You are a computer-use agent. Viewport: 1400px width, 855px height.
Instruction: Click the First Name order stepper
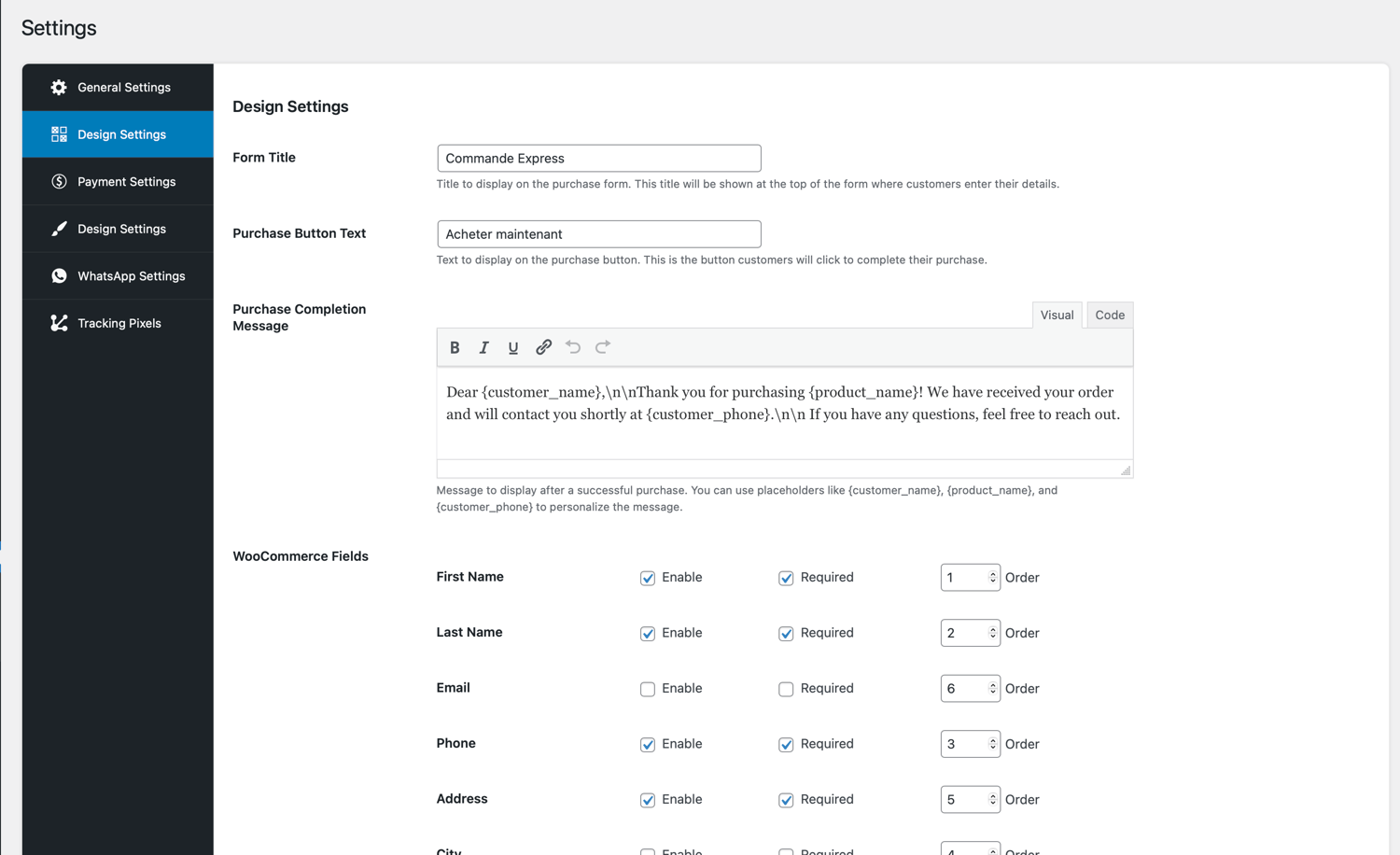(x=992, y=578)
